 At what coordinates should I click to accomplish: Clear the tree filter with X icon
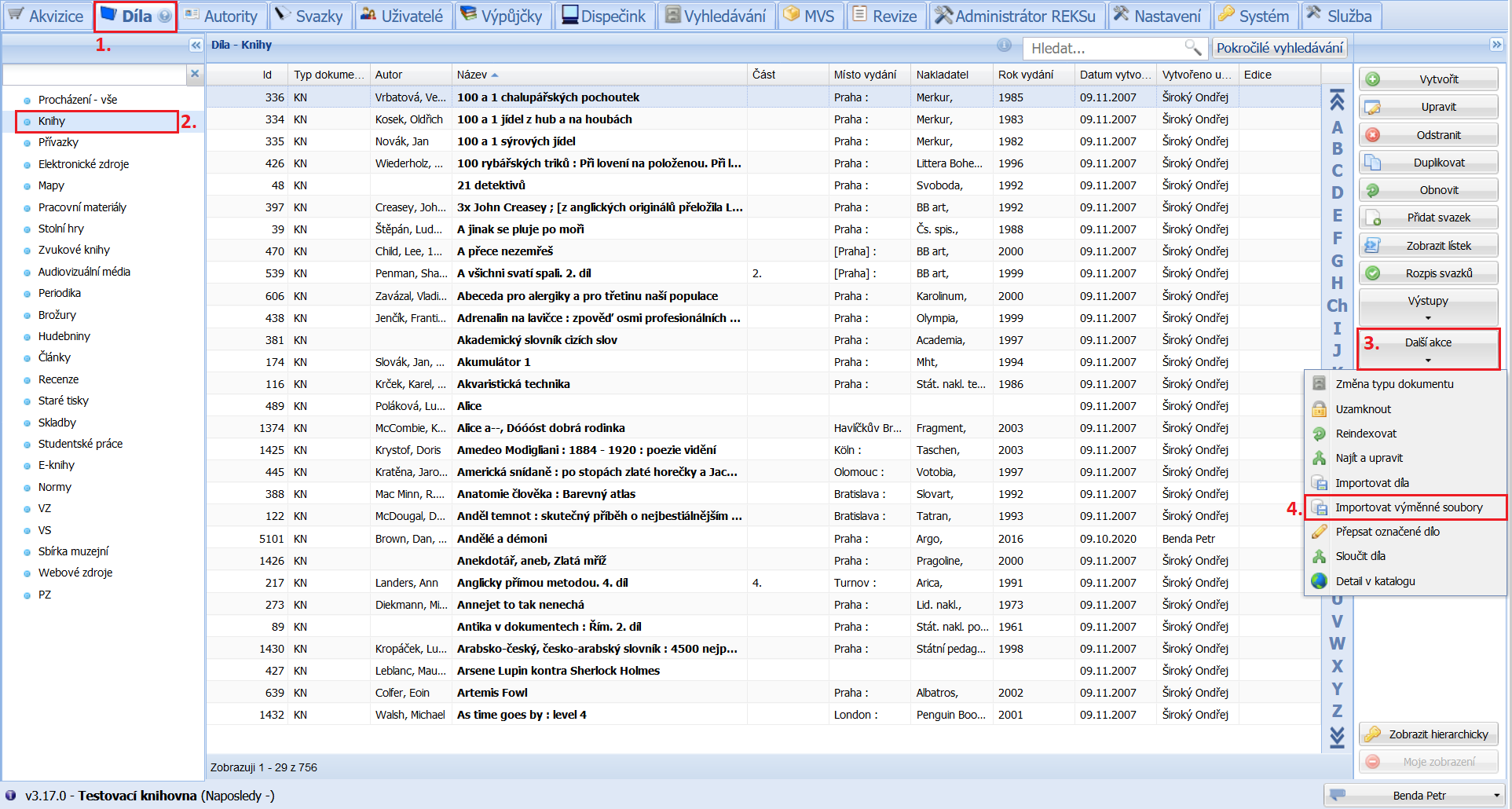(x=195, y=74)
